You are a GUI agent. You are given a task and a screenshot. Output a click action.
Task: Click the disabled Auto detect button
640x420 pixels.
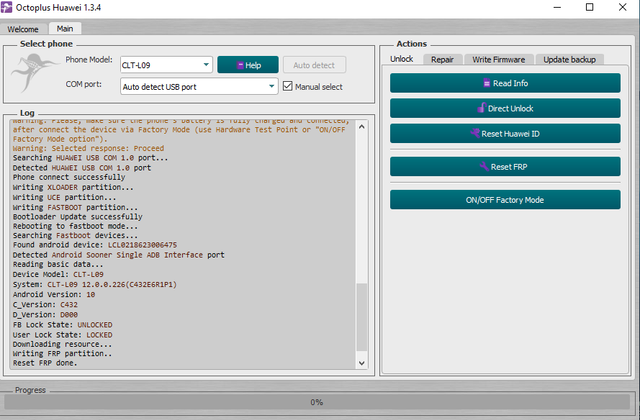click(314, 65)
